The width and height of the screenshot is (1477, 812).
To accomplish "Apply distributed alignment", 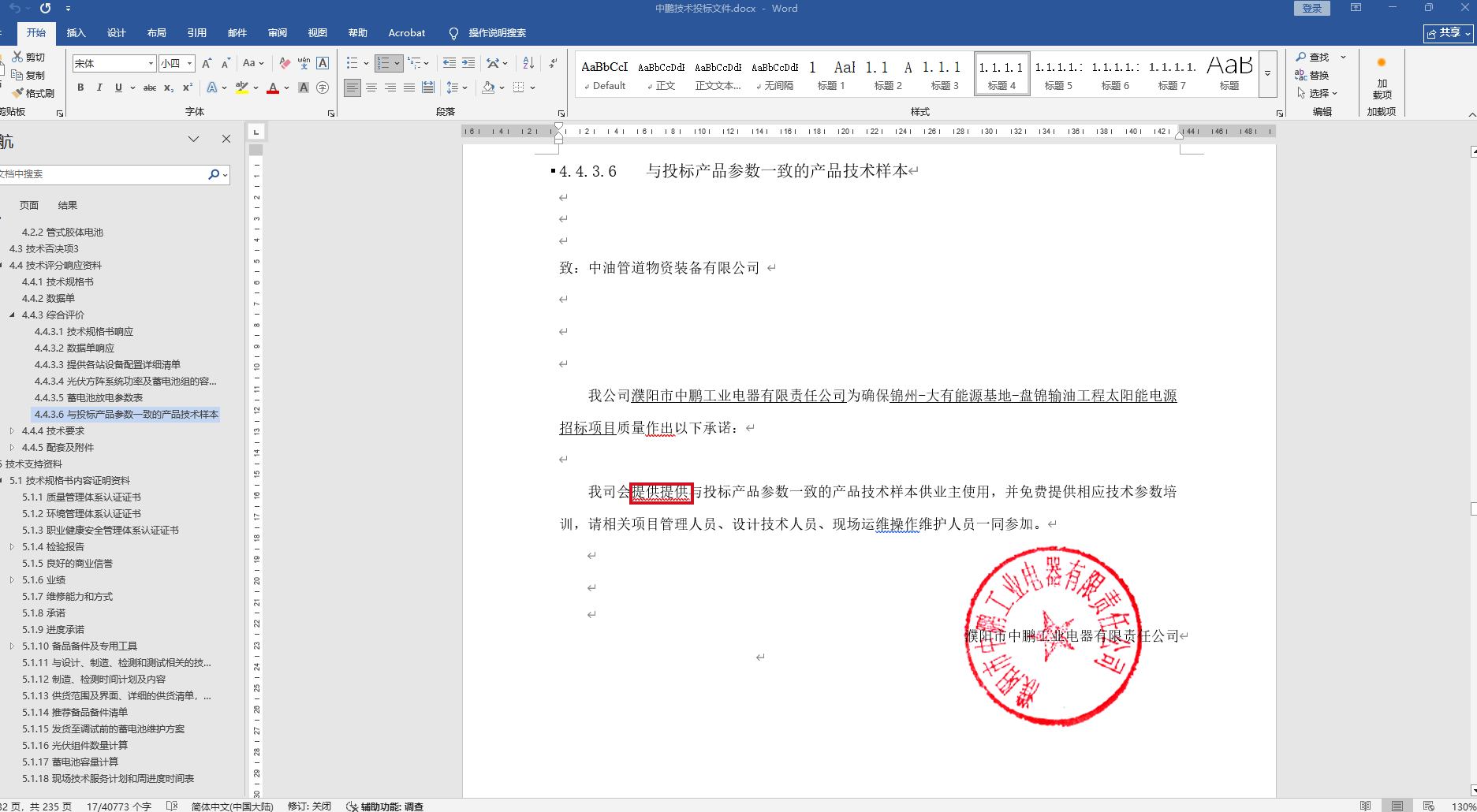I will [x=428, y=88].
